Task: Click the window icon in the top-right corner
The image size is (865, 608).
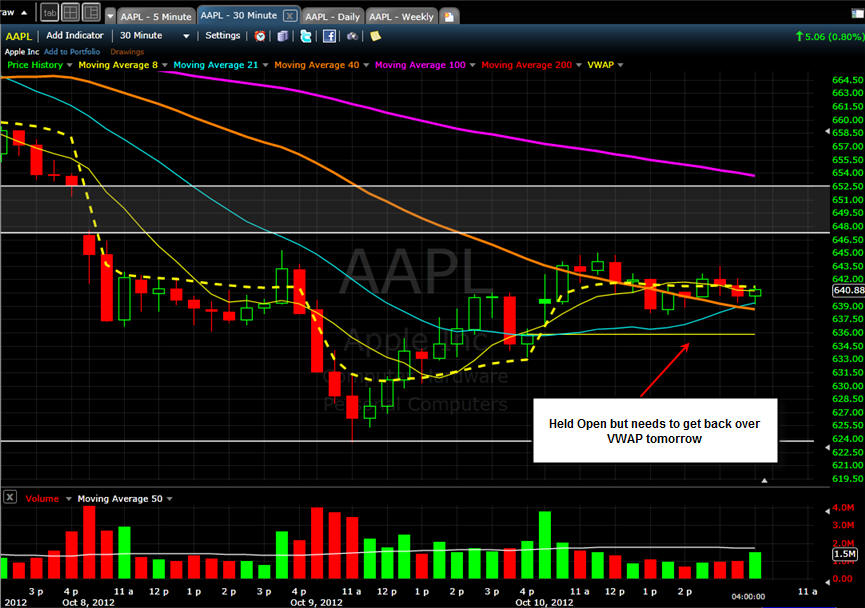Action: coord(857,14)
